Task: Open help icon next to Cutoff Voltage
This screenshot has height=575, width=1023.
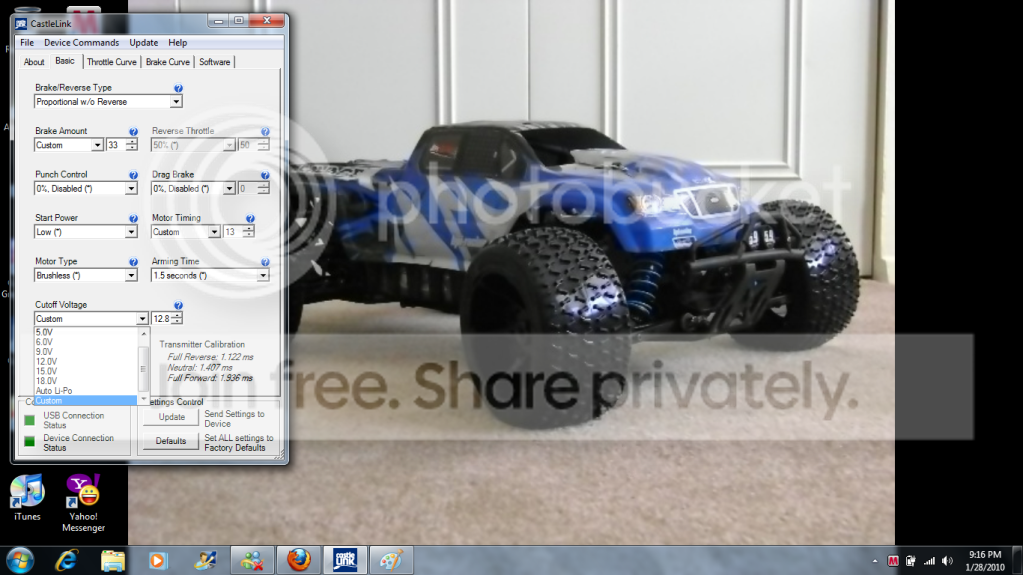Action: coord(178,305)
